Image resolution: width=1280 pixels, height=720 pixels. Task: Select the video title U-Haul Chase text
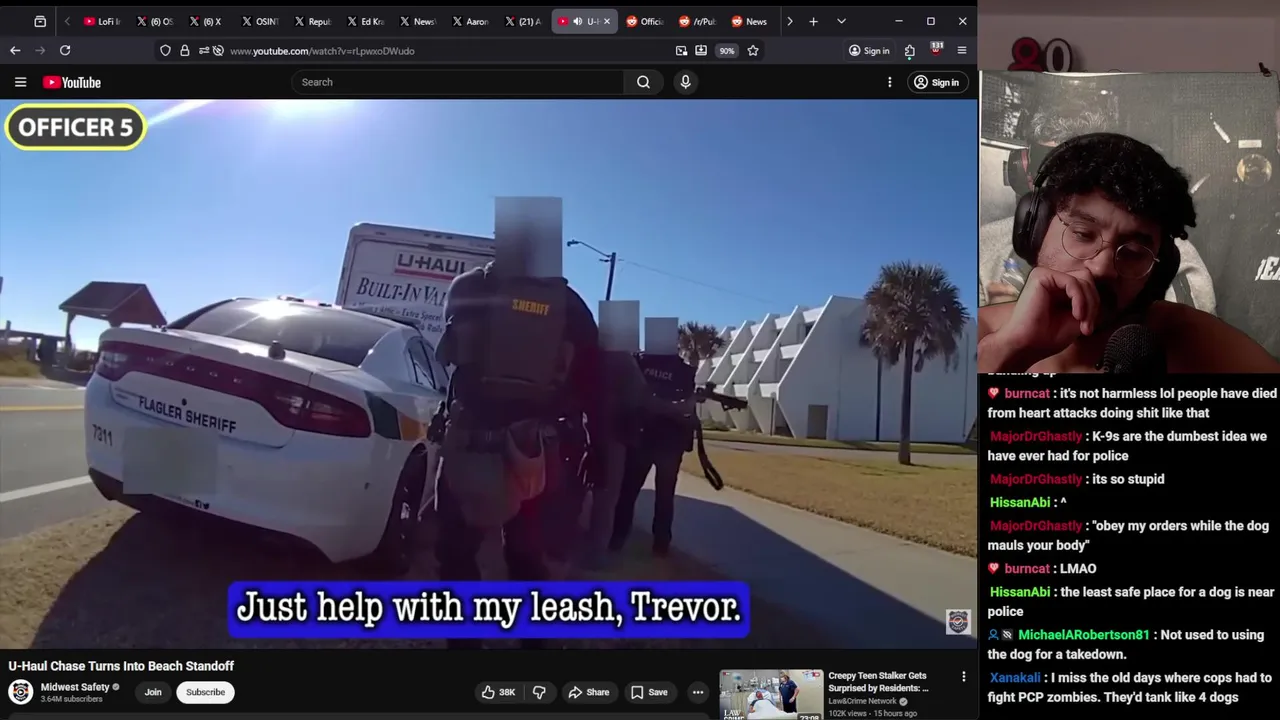[x=121, y=666]
